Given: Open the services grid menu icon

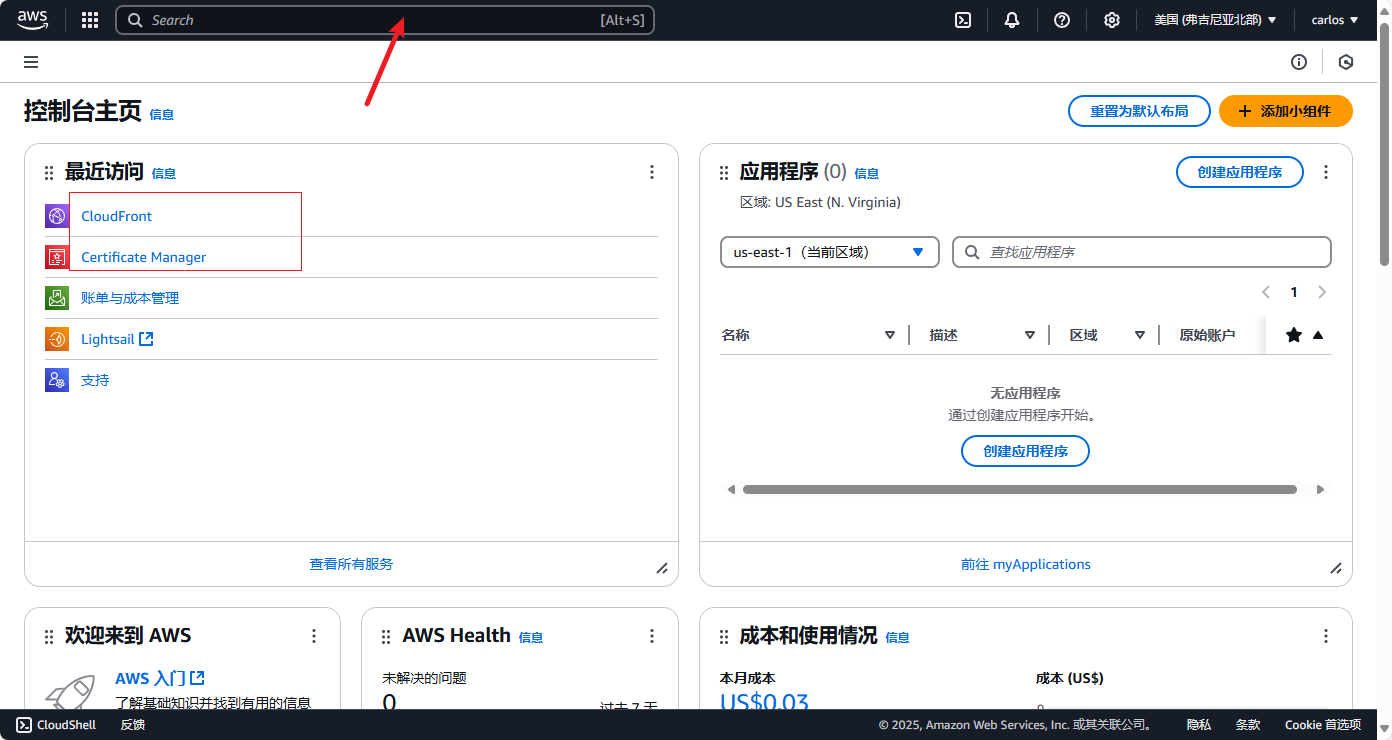Looking at the screenshot, I should click(90, 20).
